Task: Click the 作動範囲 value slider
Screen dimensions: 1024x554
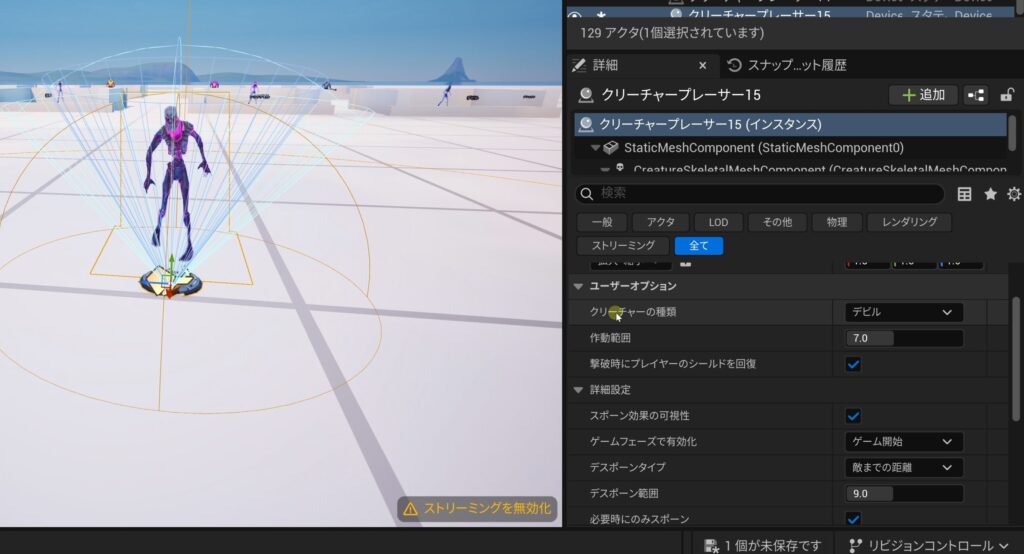Action: pyautogui.click(x=903, y=338)
